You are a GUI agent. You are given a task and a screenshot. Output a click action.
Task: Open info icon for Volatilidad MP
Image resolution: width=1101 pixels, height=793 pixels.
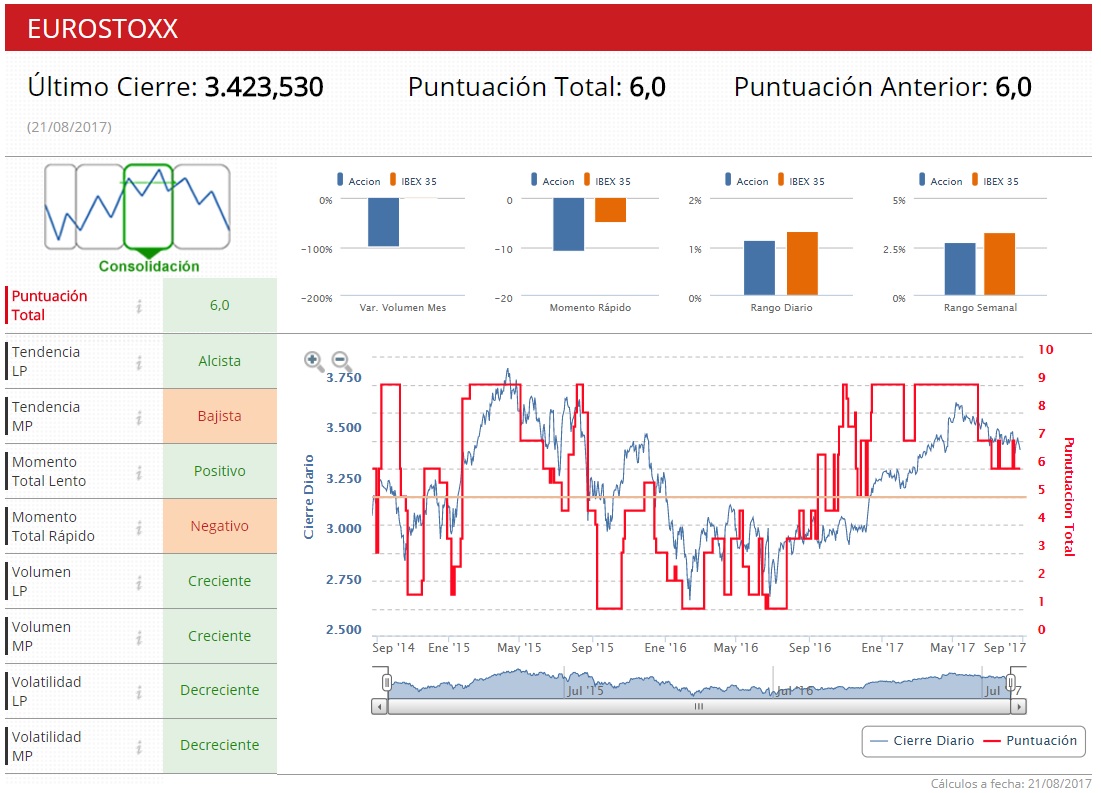[139, 747]
